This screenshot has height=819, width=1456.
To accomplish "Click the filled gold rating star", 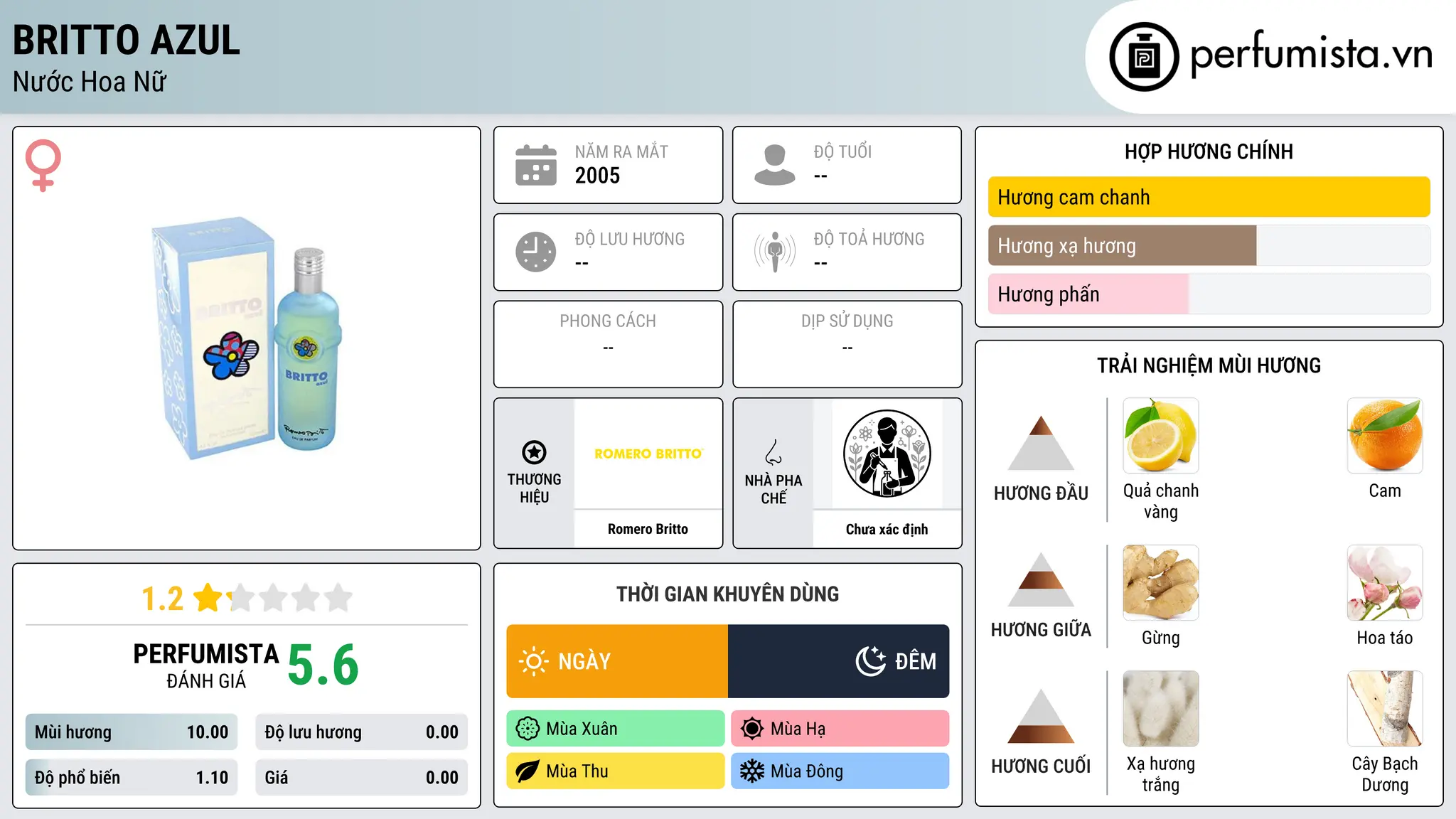I will pyautogui.click(x=208, y=597).
